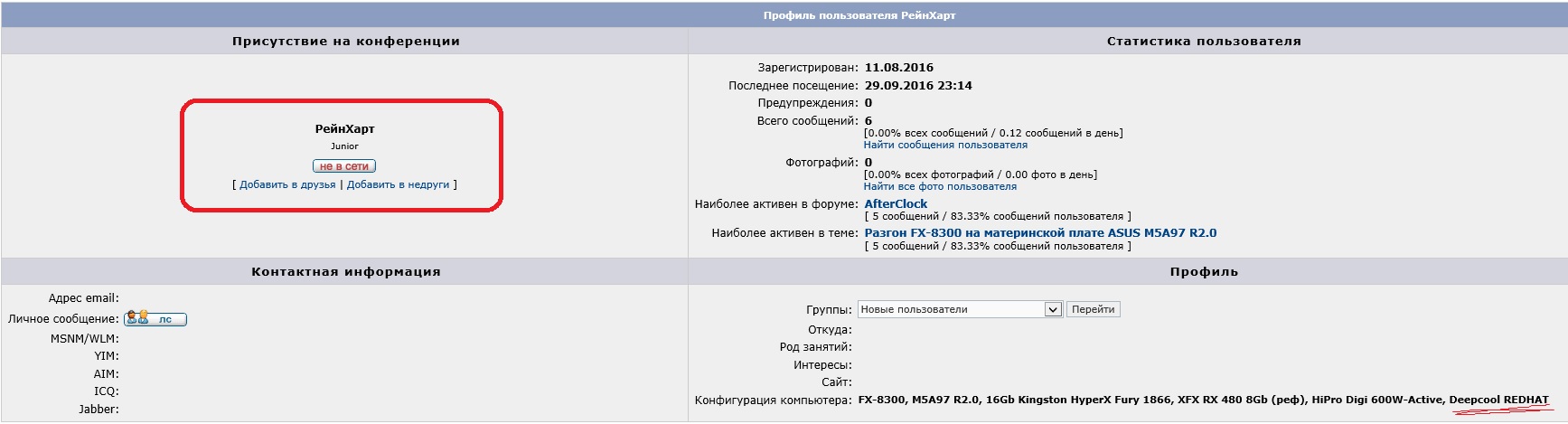This screenshot has height=424, width=1568.
Task: Click the "Статистика пользователя" section header
Action: coord(1204,42)
